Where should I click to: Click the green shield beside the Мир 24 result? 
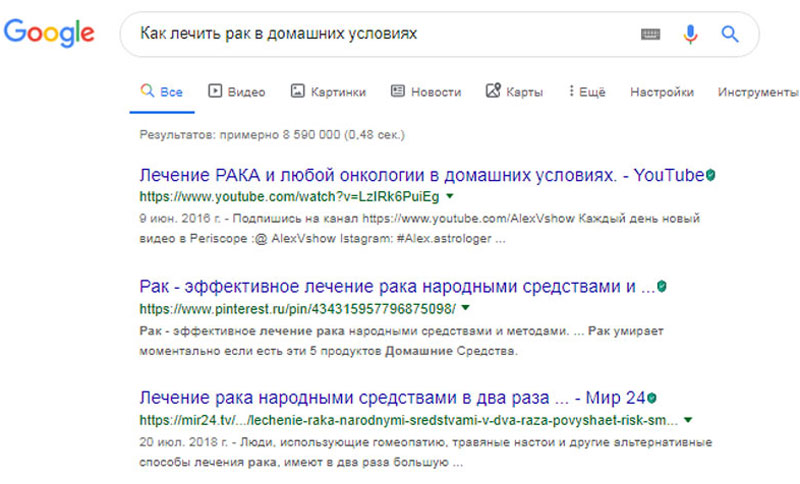pyautogui.click(x=652, y=397)
